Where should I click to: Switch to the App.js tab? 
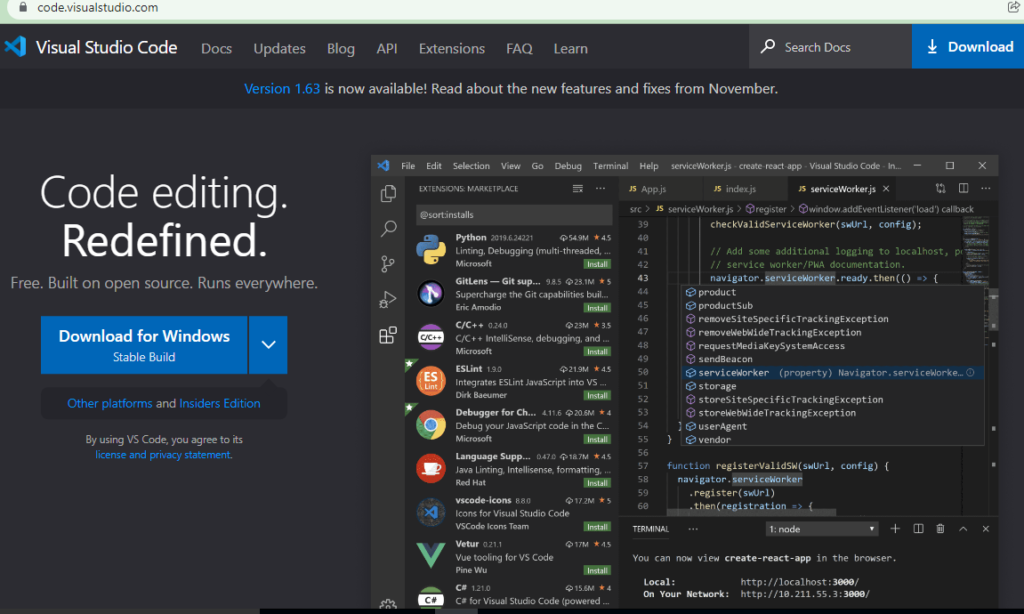click(x=653, y=189)
